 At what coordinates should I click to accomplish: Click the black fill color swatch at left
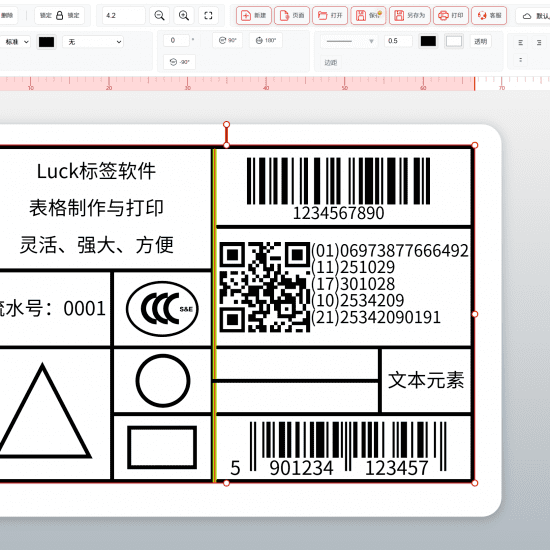(47, 42)
